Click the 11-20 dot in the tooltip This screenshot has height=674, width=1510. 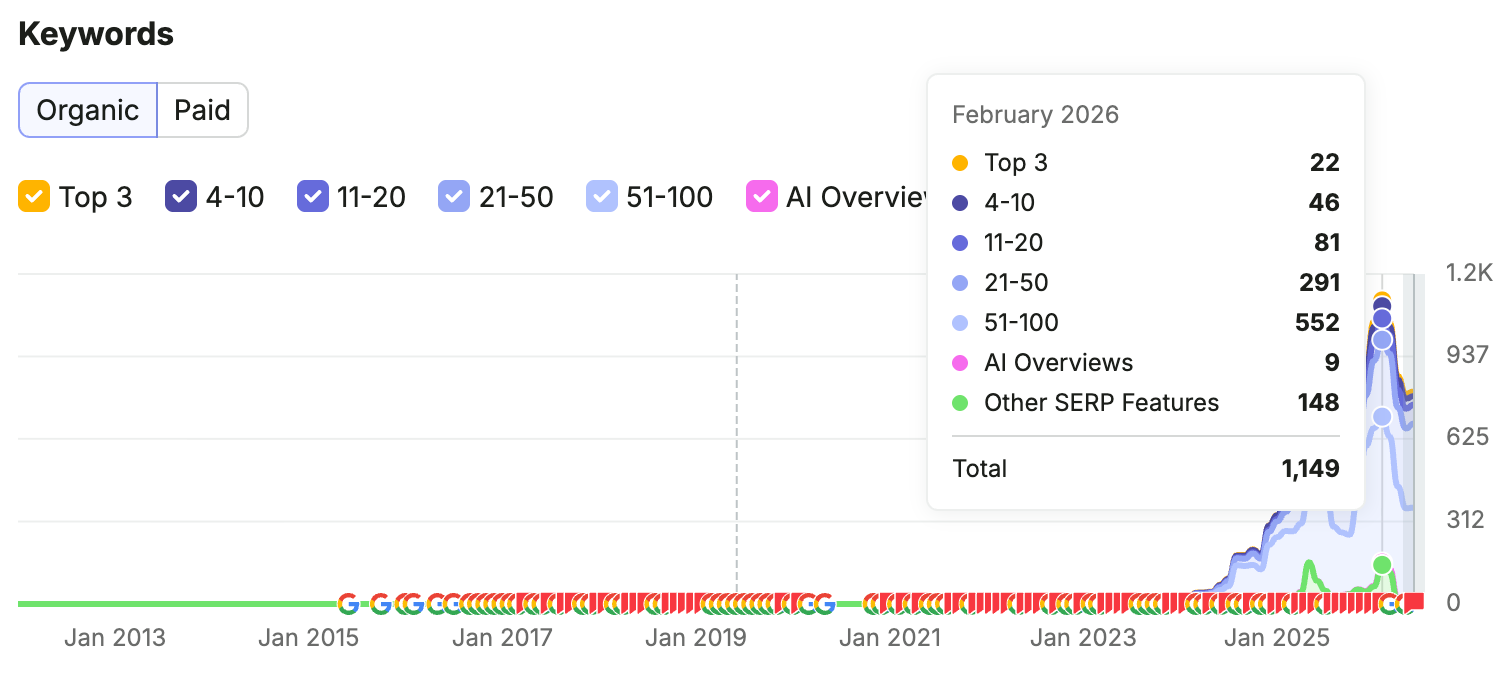960,243
